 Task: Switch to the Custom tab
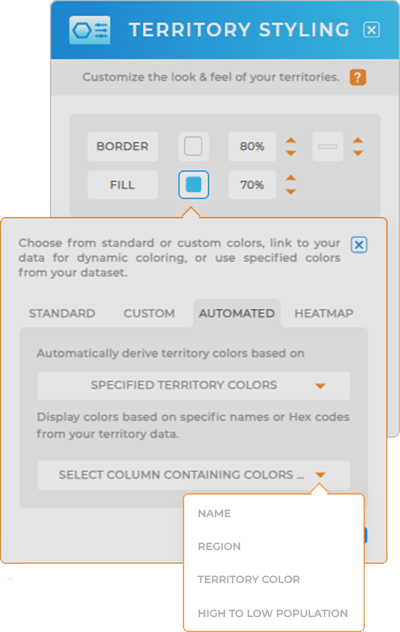coord(149,313)
